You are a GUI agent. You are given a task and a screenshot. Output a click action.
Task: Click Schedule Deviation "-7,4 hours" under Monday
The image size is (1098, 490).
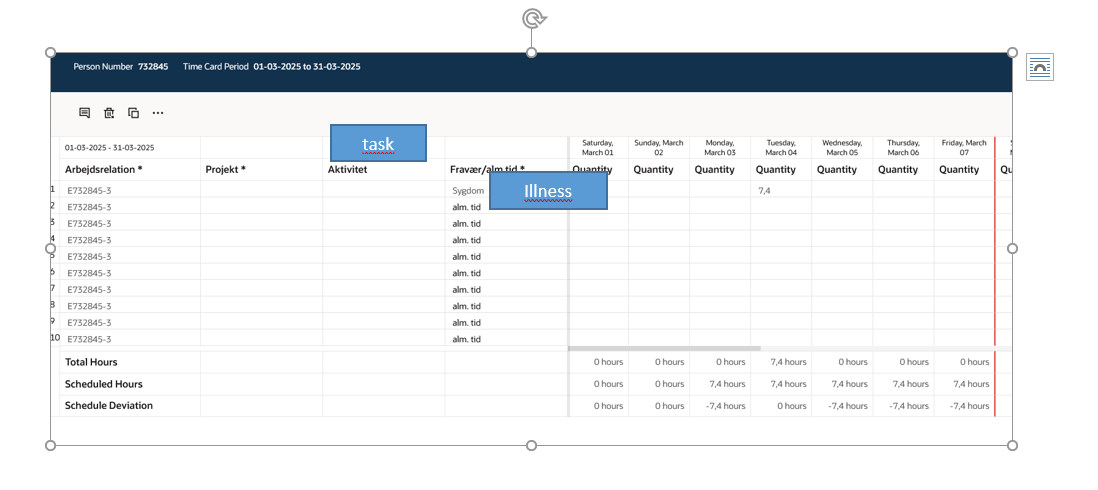pos(725,406)
